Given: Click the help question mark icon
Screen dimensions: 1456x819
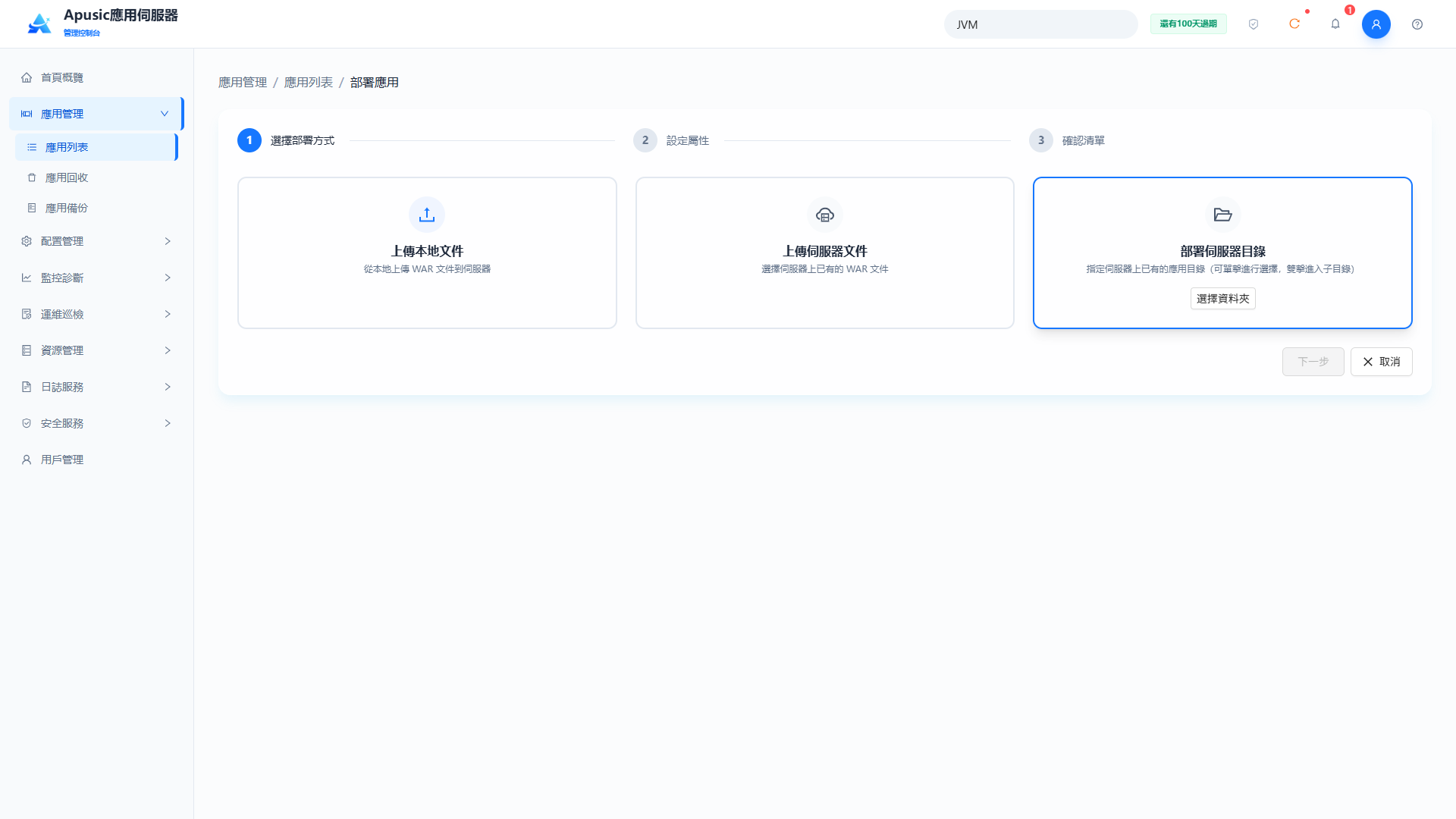Looking at the screenshot, I should click(x=1417, y=24).
